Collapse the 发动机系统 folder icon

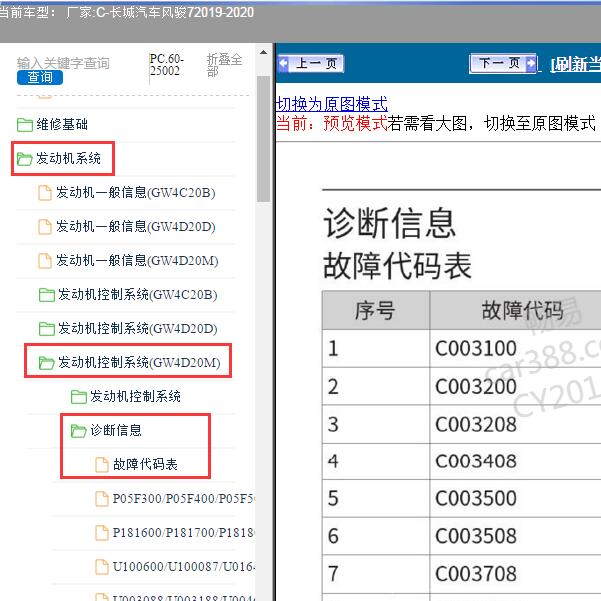(x=25, y=159)
